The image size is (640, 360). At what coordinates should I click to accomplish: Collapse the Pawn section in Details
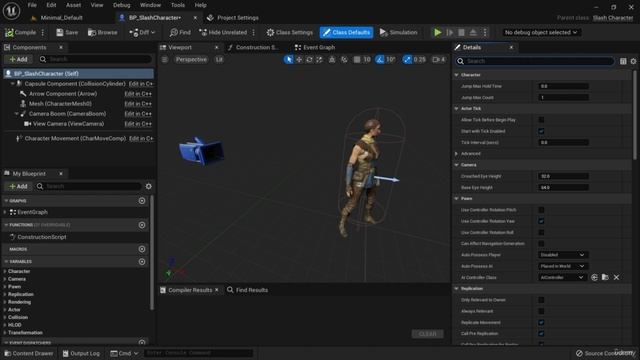tap(456, 199)
